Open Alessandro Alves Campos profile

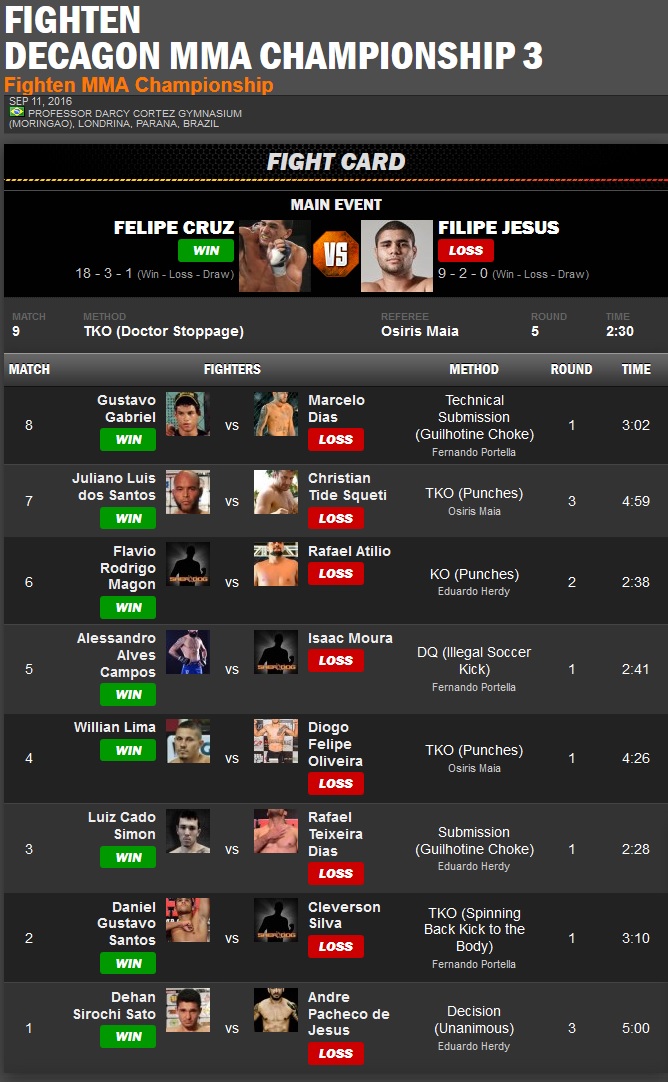[116, 655]
